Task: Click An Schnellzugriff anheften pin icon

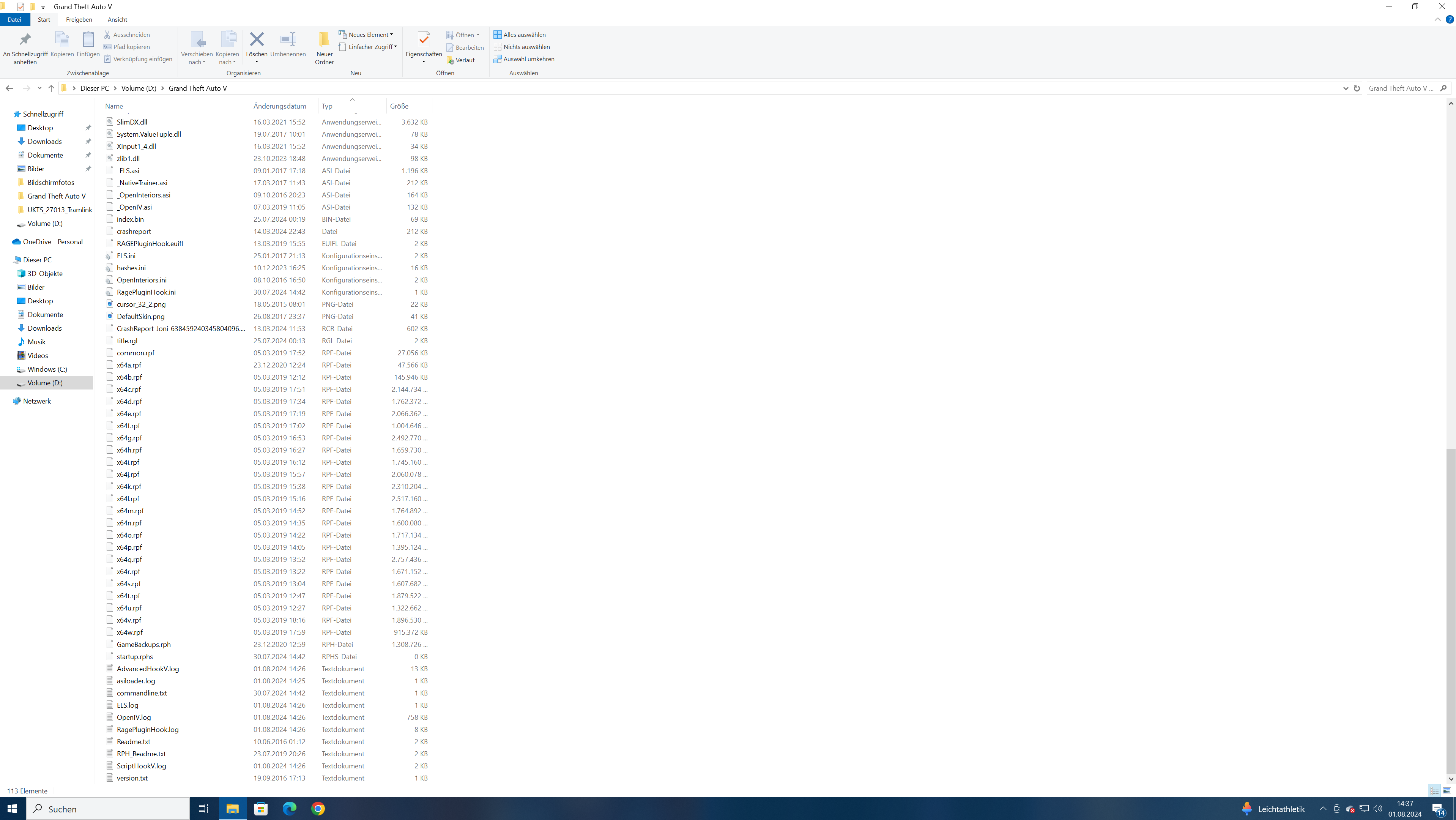Action: coord(25,39)
